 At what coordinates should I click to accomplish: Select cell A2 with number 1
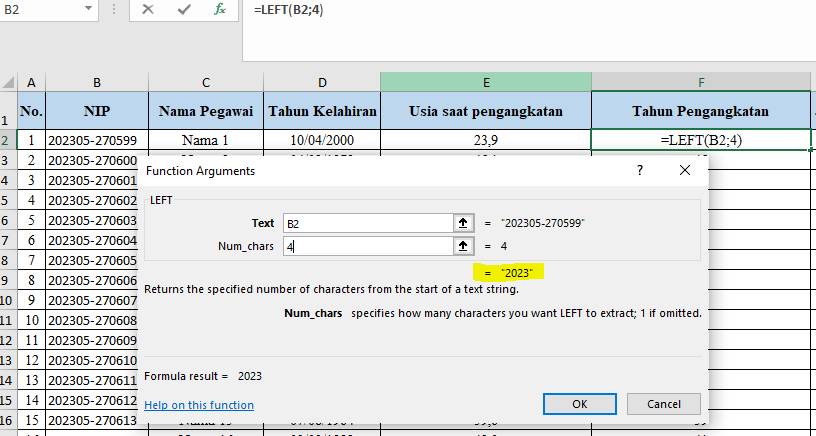(31, 140)
